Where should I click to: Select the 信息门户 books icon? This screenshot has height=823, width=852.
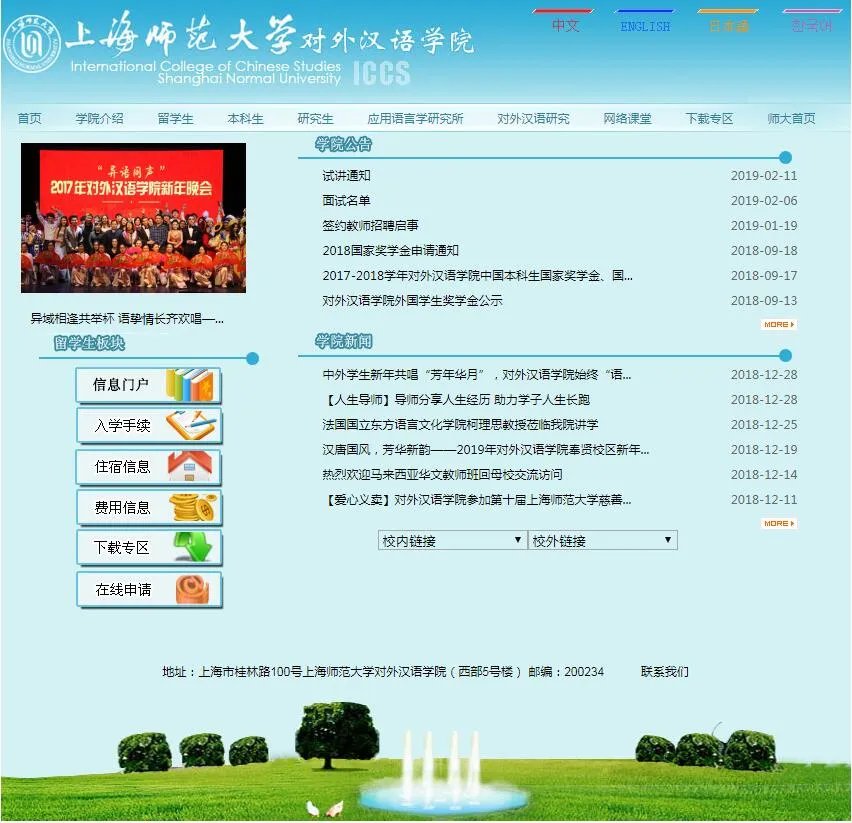[189, 384]
